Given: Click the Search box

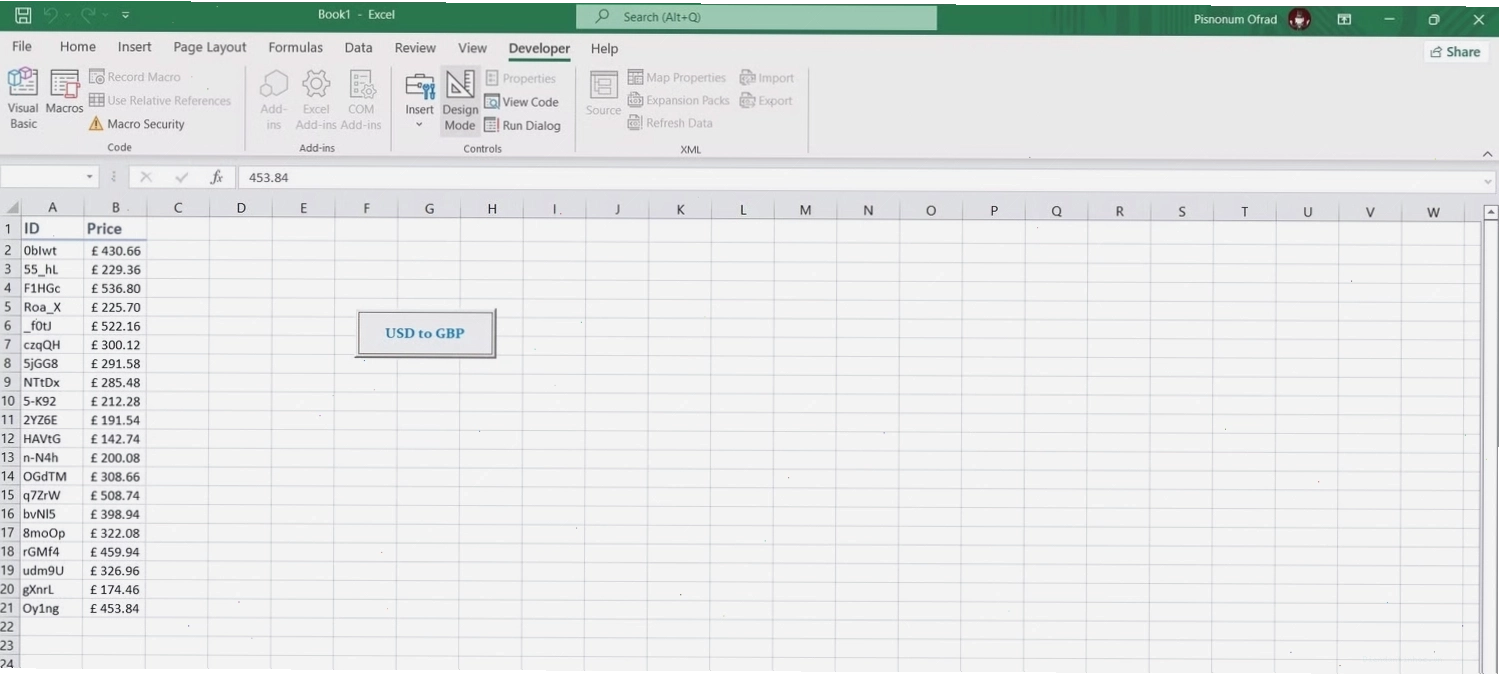Looking at the screenshot, I should coord(756,17).
